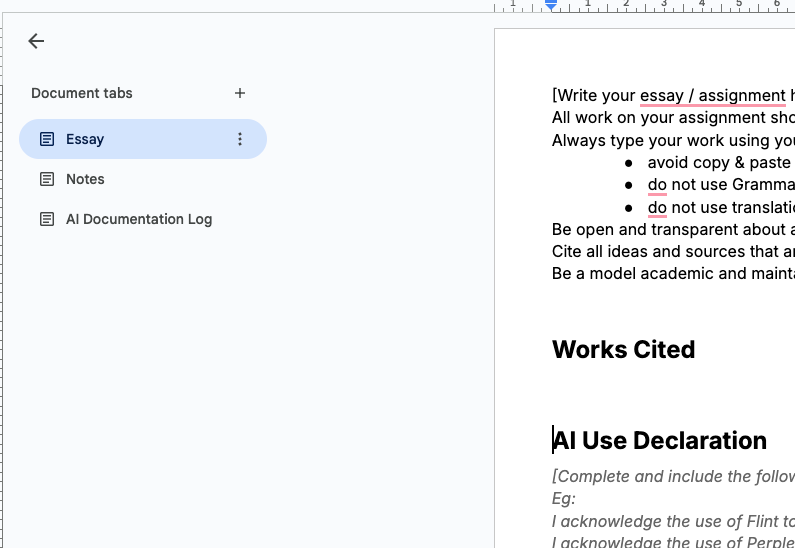Add a new document tab with plus icon
795x548 pixels.
240,93
